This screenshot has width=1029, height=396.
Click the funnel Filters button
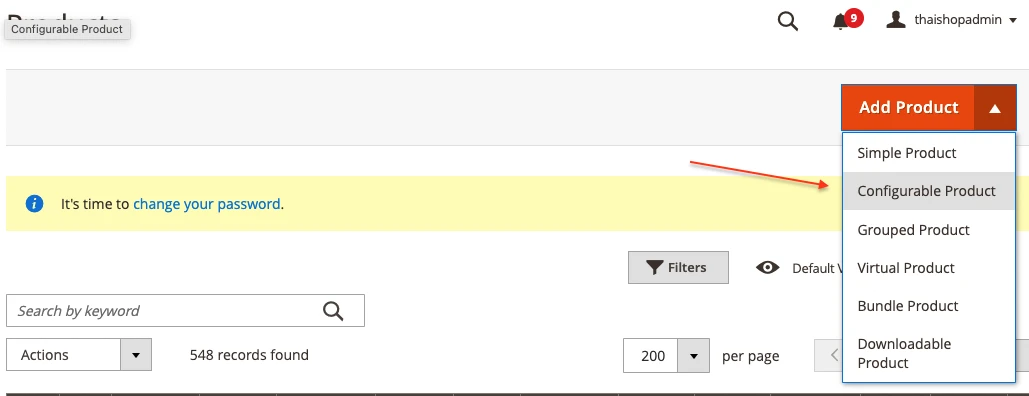(x=678, y=267)
